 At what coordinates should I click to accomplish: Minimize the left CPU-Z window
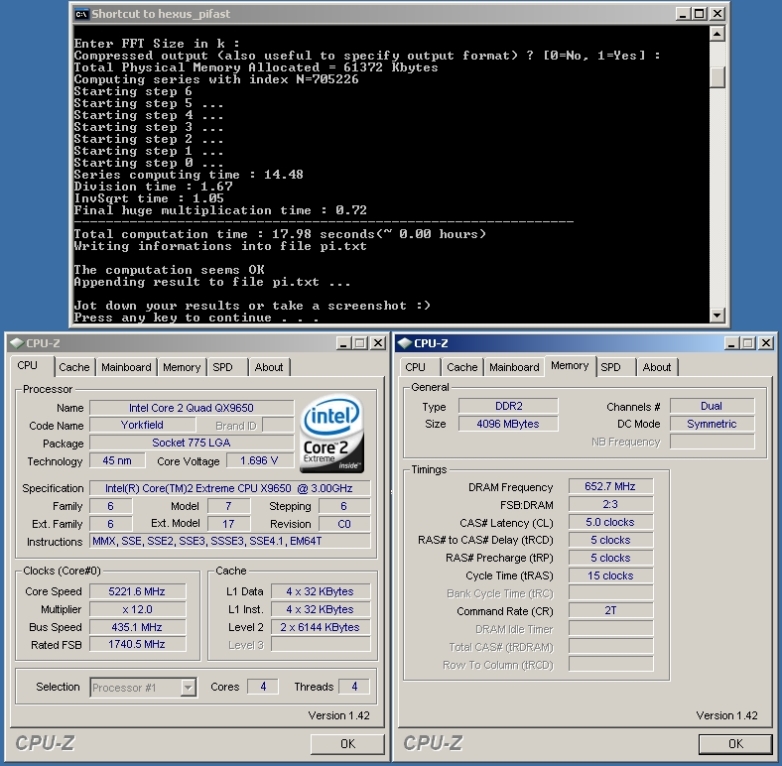(x=343, y=343)
